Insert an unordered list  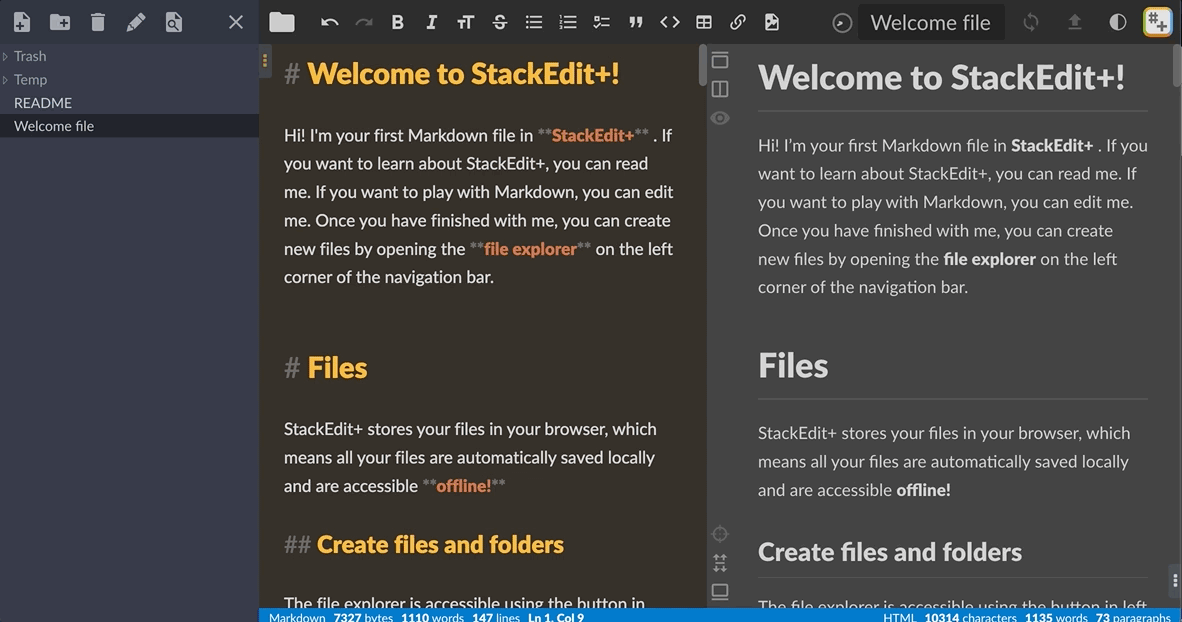click(534, 22)
